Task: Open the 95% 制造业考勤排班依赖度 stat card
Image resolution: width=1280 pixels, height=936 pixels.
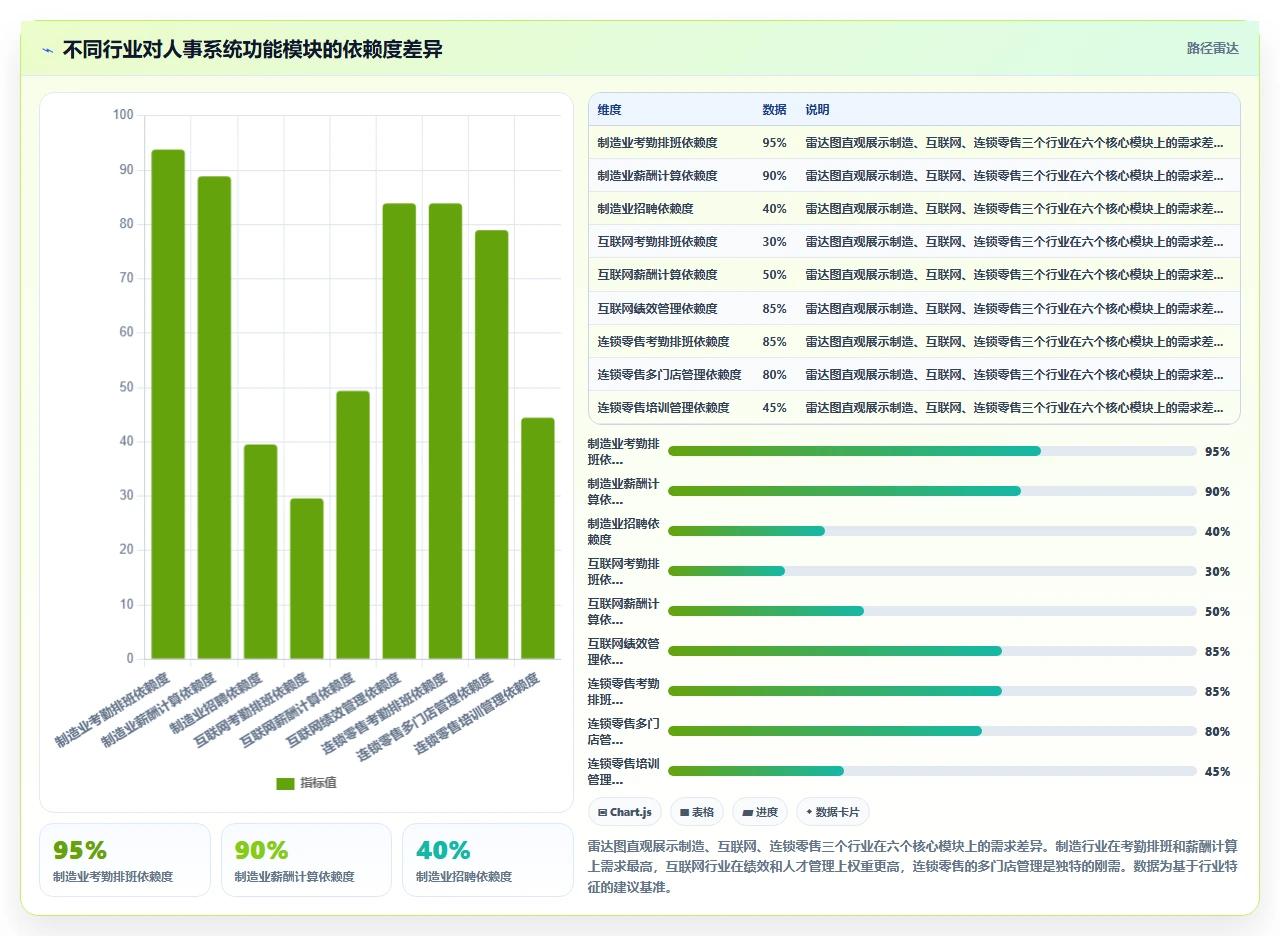Action: [x=125, y=860]
